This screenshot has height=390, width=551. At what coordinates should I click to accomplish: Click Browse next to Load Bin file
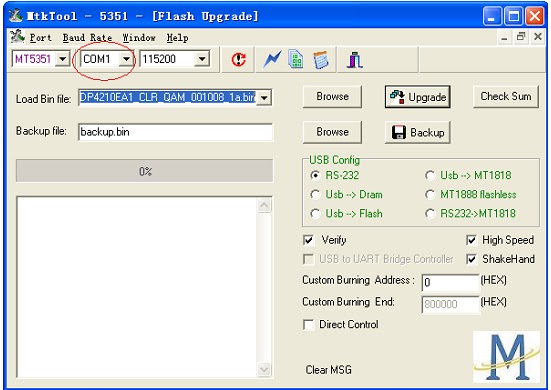coord(332,96)
